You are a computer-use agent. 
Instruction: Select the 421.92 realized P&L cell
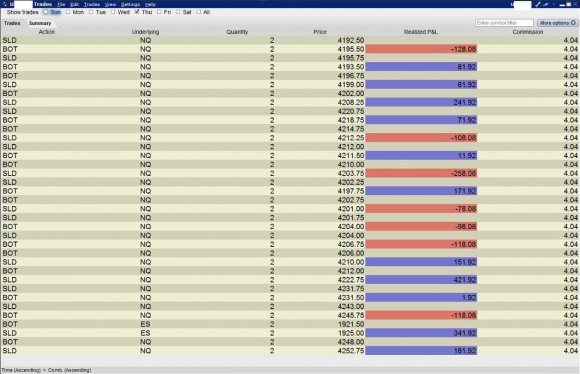(x=421, y=280)
